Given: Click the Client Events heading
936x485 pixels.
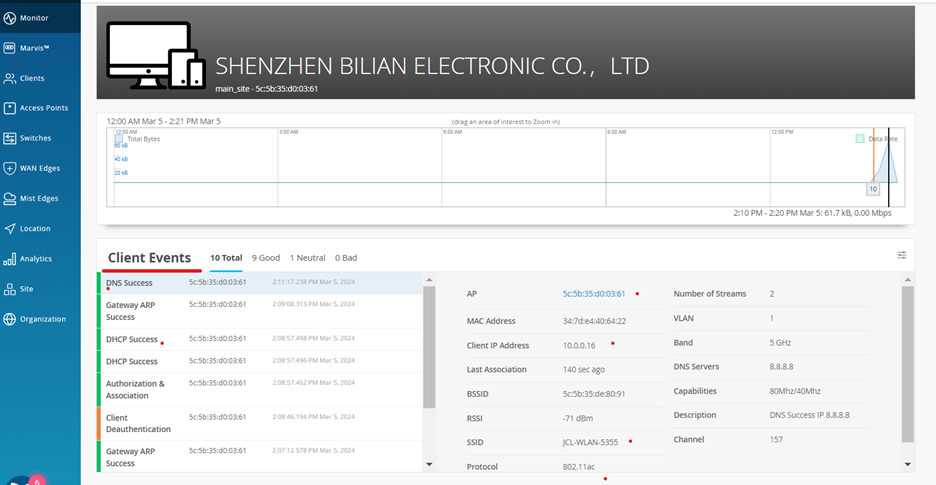Looking at the screenshot, I should point(149,258).
